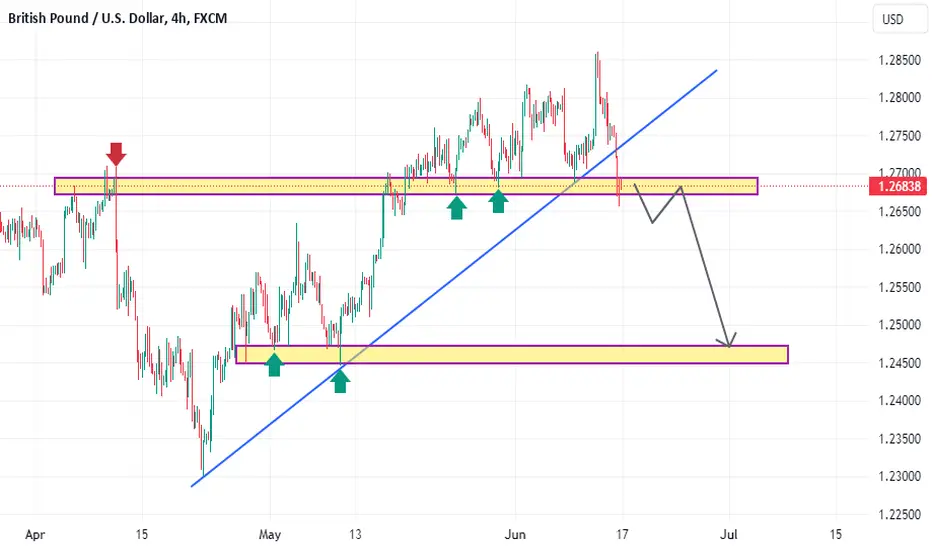Click the red down arrow marker
The width and height of the screenshot is (932, 550).
(x=116, y=154)
